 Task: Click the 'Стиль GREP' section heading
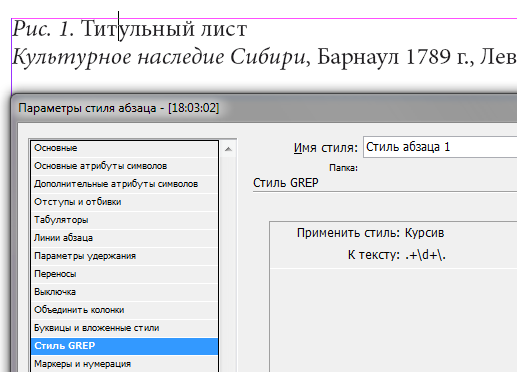click(286, 183)
